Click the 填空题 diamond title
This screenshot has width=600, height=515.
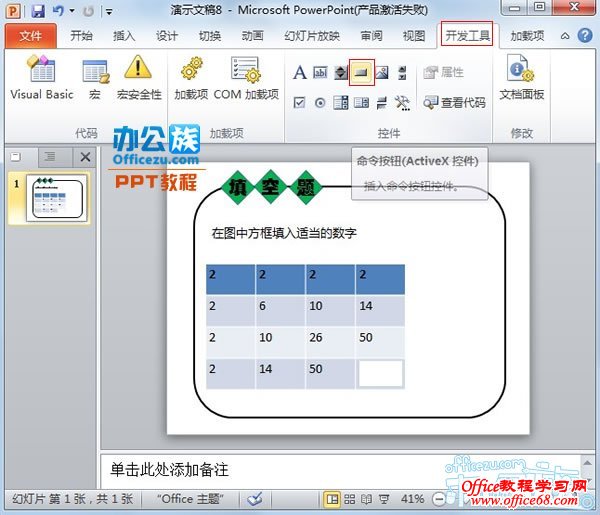point(271,187)
